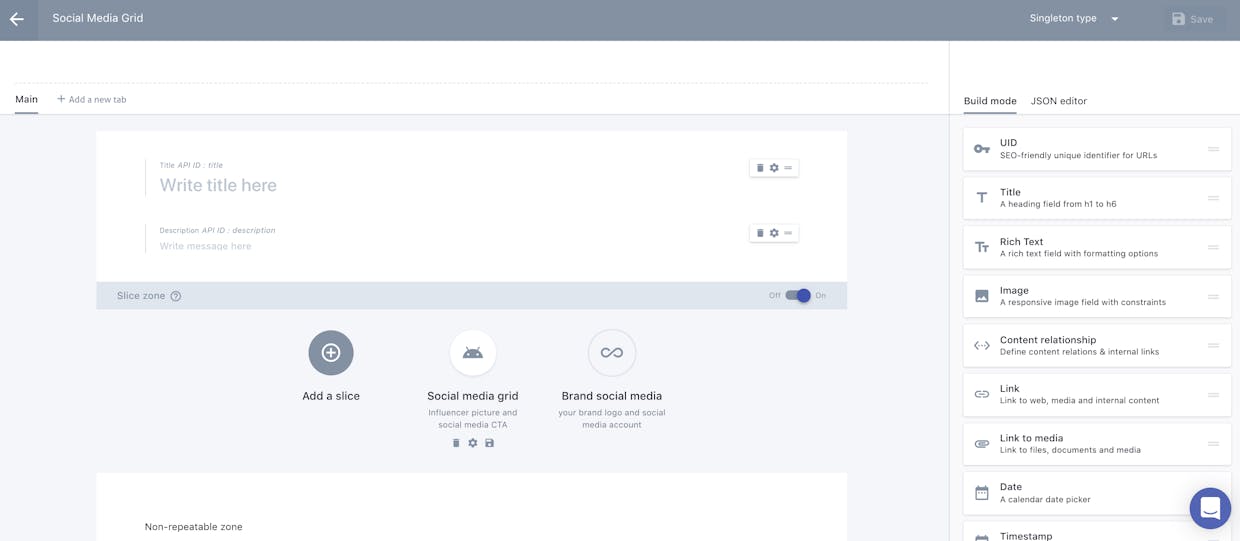Grab the Content relationship drag handle

[x=1213, y=346]
